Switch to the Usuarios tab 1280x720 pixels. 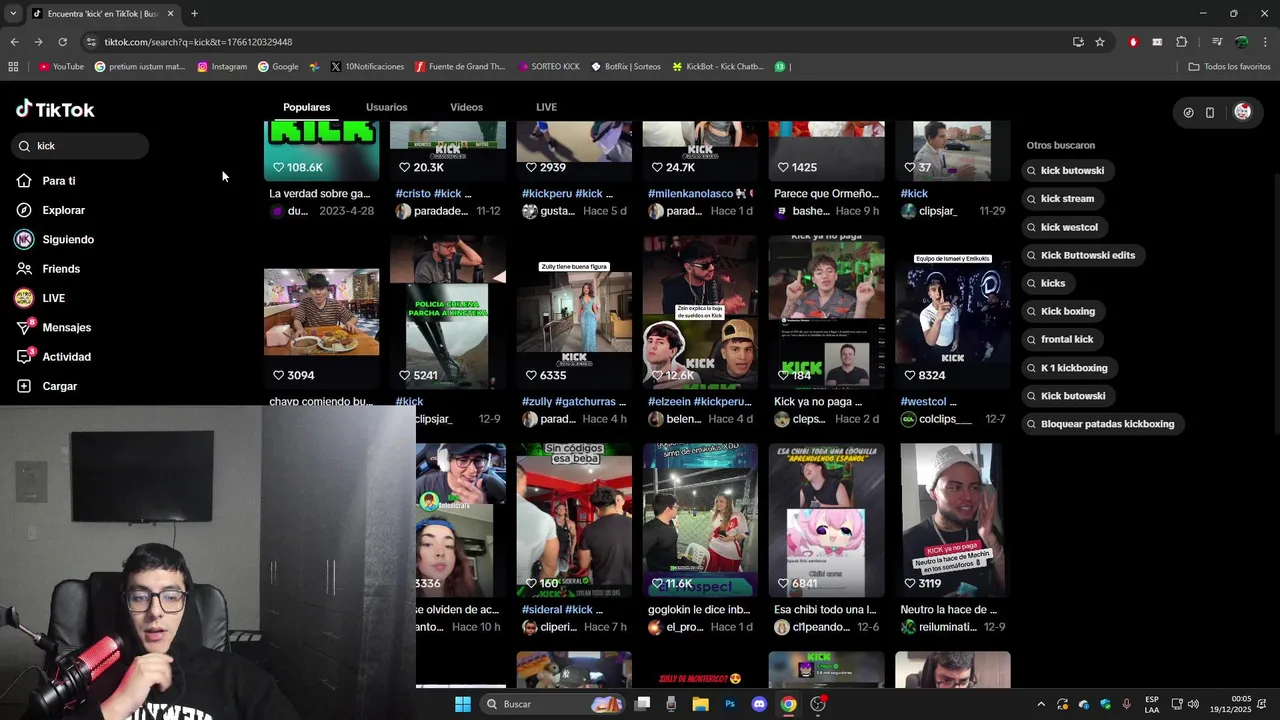click(386, 107)
